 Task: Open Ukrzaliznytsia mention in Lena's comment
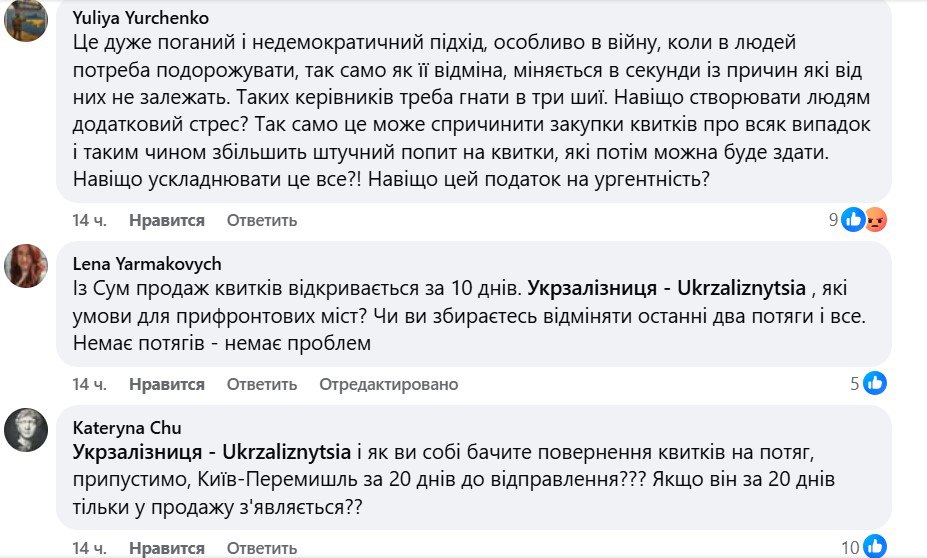coord(666,288)
